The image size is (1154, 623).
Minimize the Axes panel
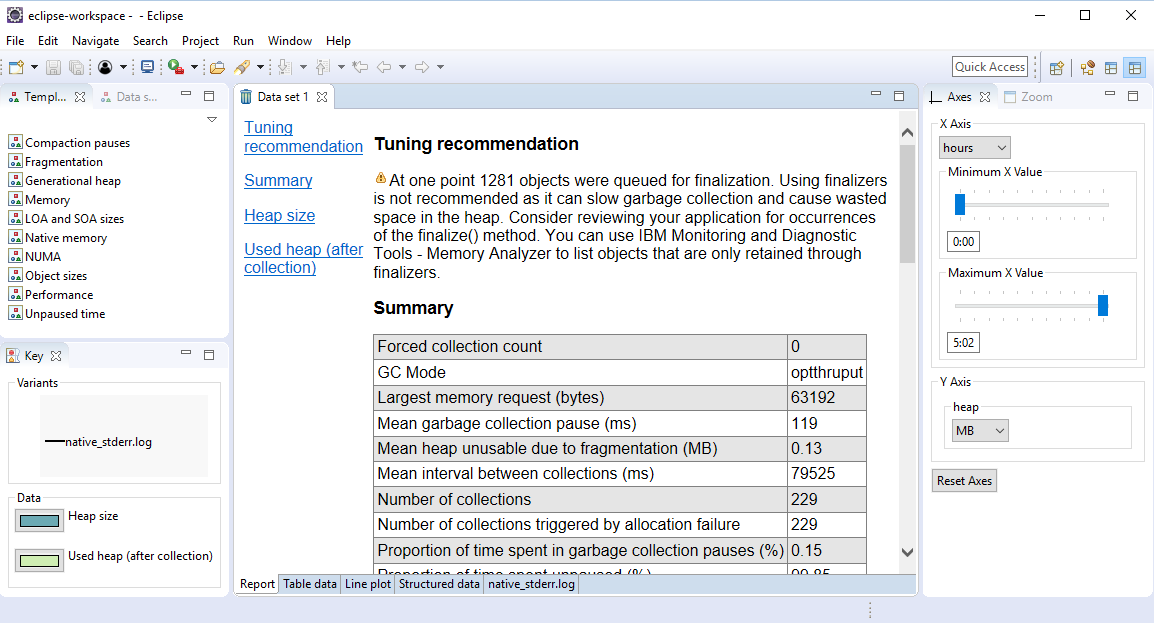pos(1110,95)
